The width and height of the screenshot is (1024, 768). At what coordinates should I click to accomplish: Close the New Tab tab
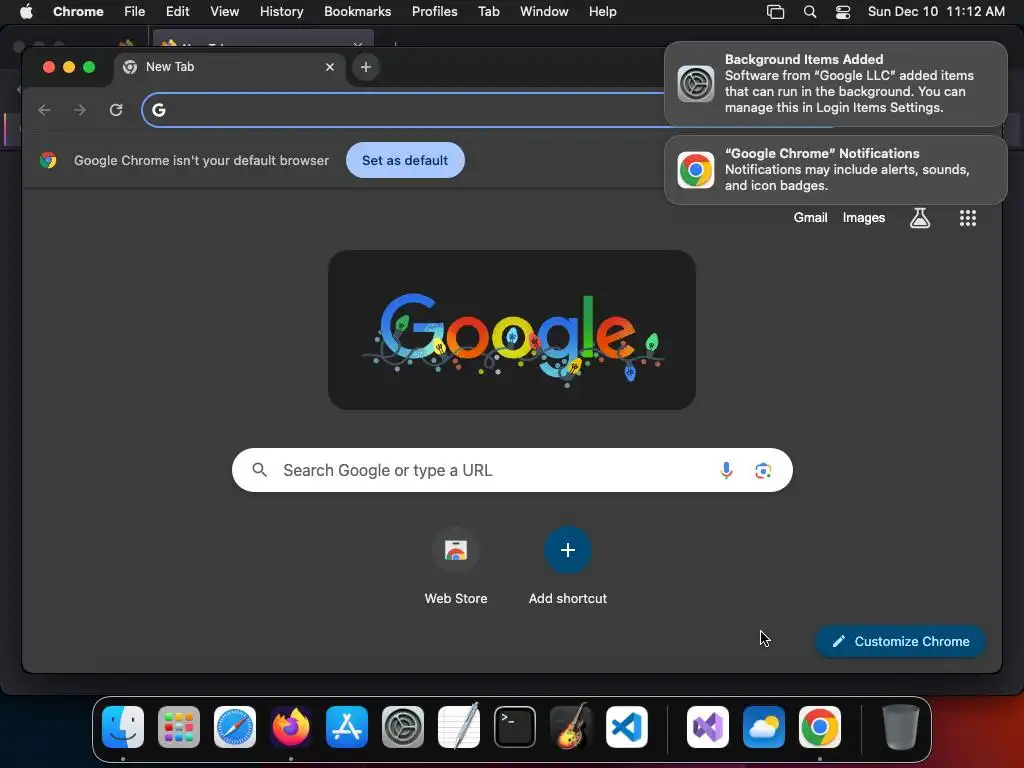[x=330, y=67]
